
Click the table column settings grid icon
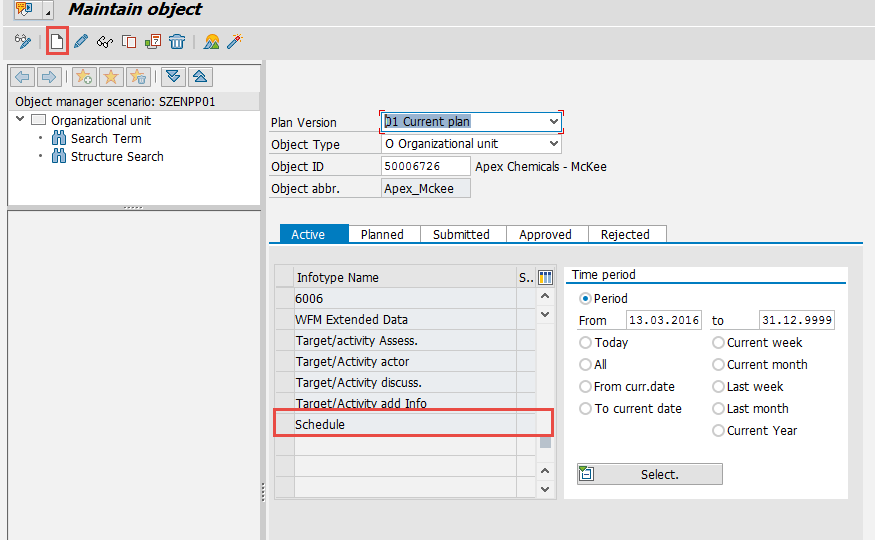click(545, 277)
